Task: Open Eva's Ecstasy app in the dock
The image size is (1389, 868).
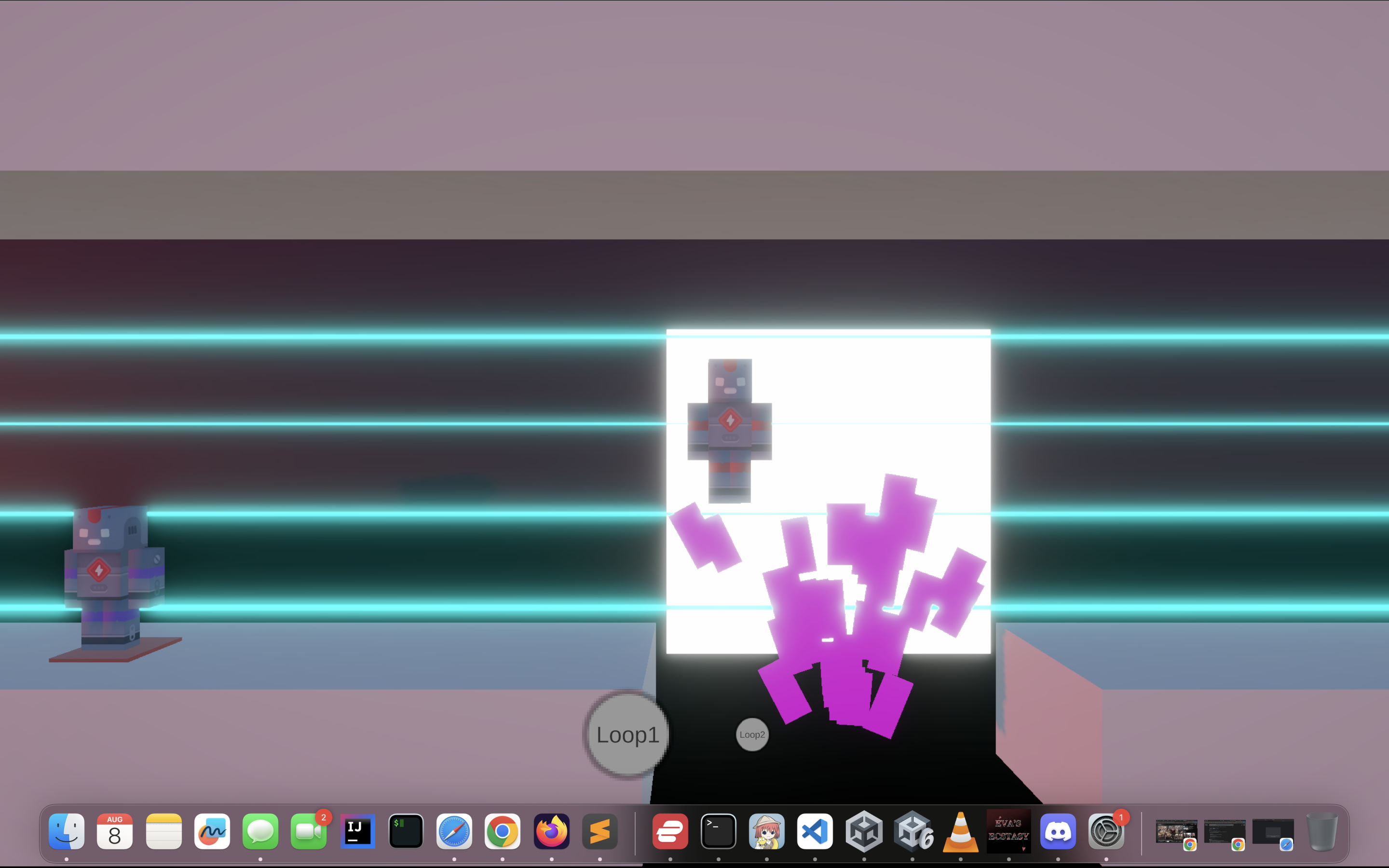Action: pyautogui.click(x=1008, y=831)
